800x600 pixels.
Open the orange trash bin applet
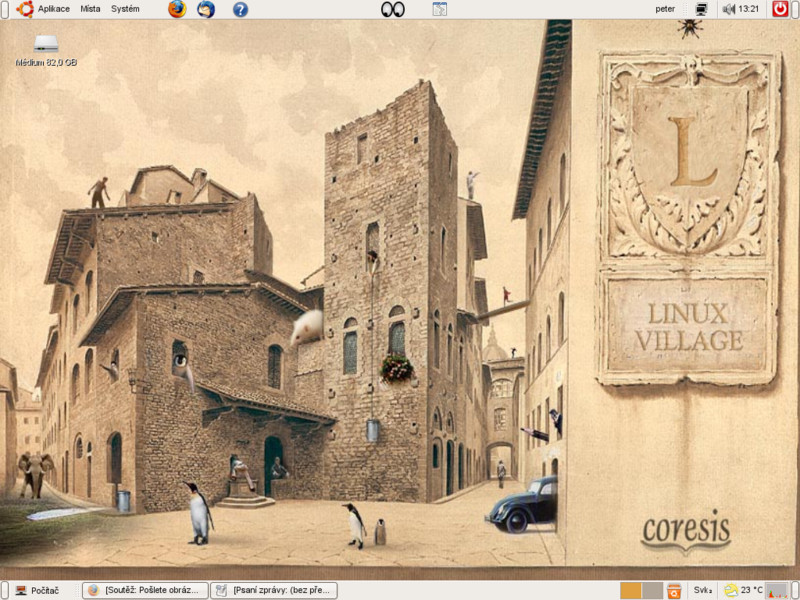coord(674,591)
